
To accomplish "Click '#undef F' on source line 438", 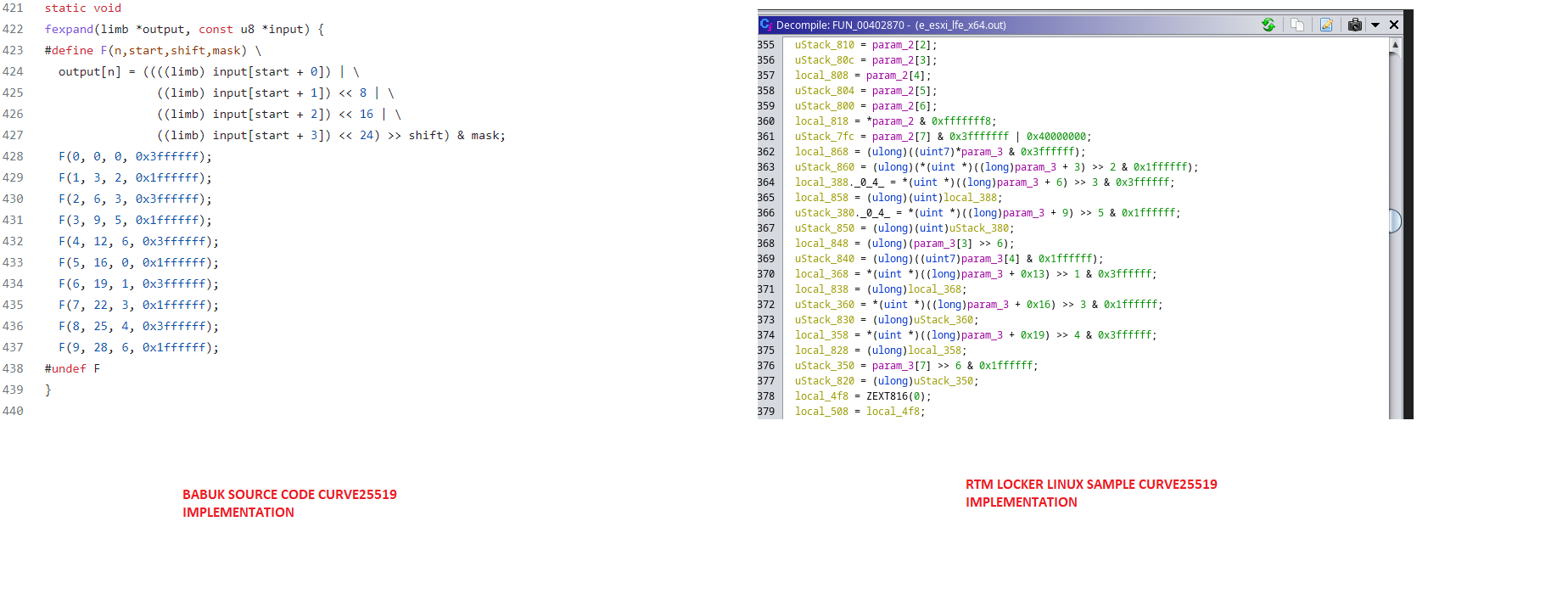I will (73, 368).
